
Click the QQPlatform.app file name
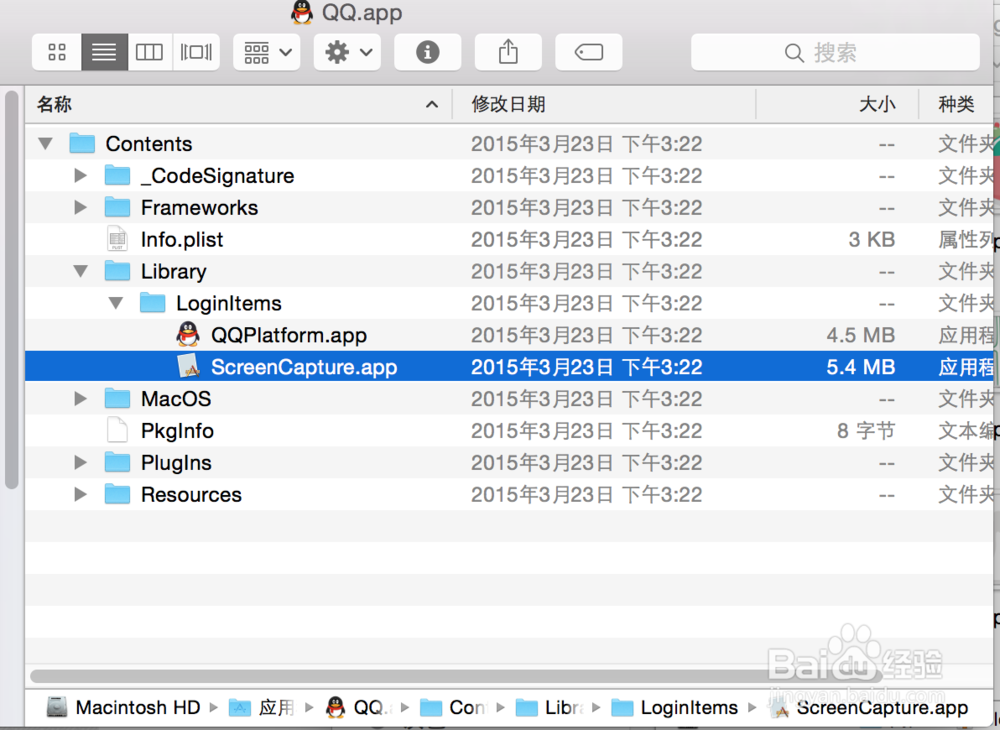click(289, 335)
